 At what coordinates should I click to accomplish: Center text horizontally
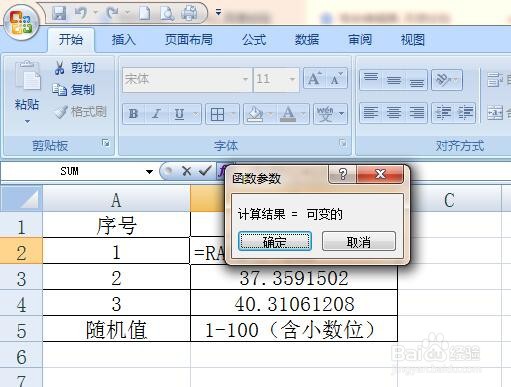[x=394, y=113]
